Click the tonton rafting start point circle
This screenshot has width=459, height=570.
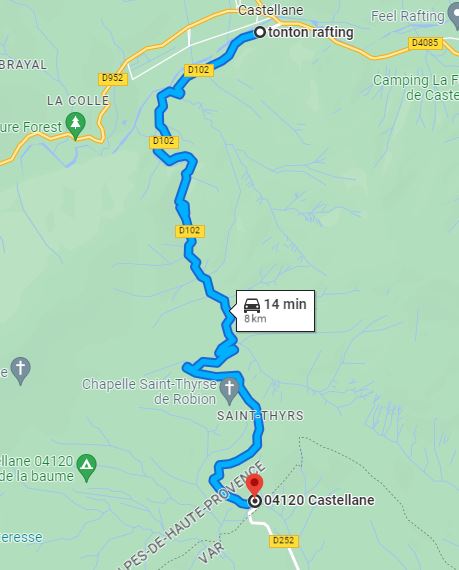pos(260,32)
